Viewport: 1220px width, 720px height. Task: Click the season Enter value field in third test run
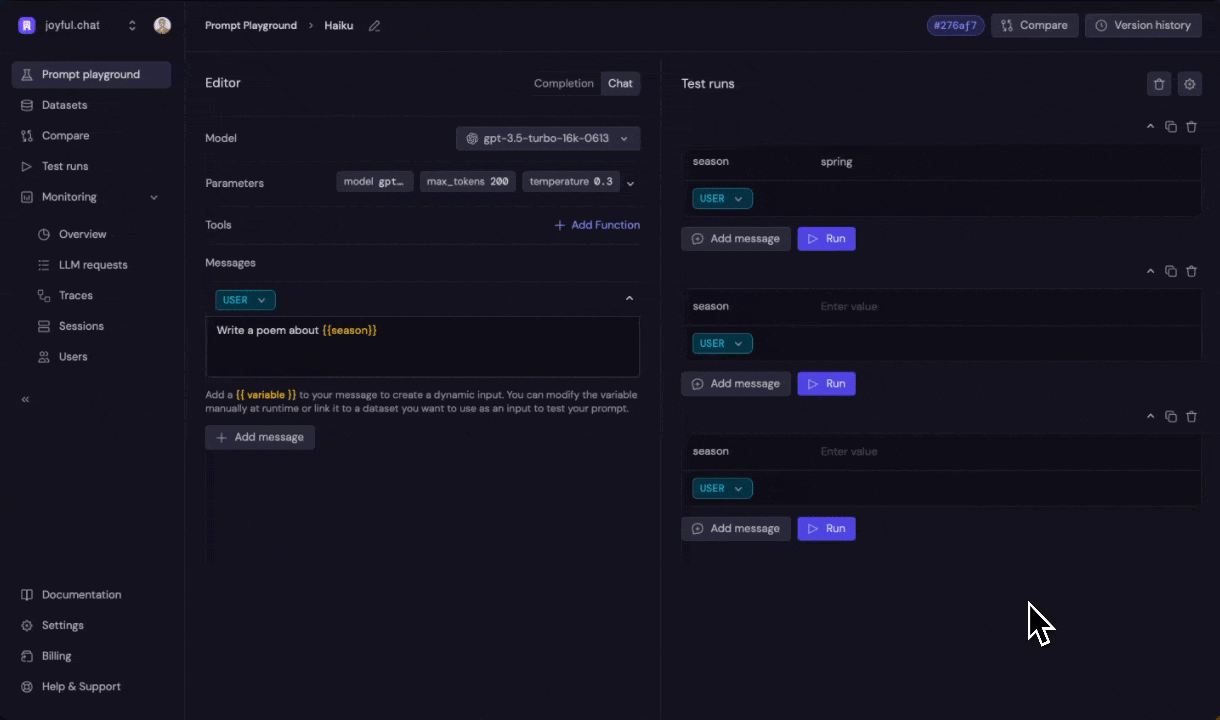point(1005,451)
